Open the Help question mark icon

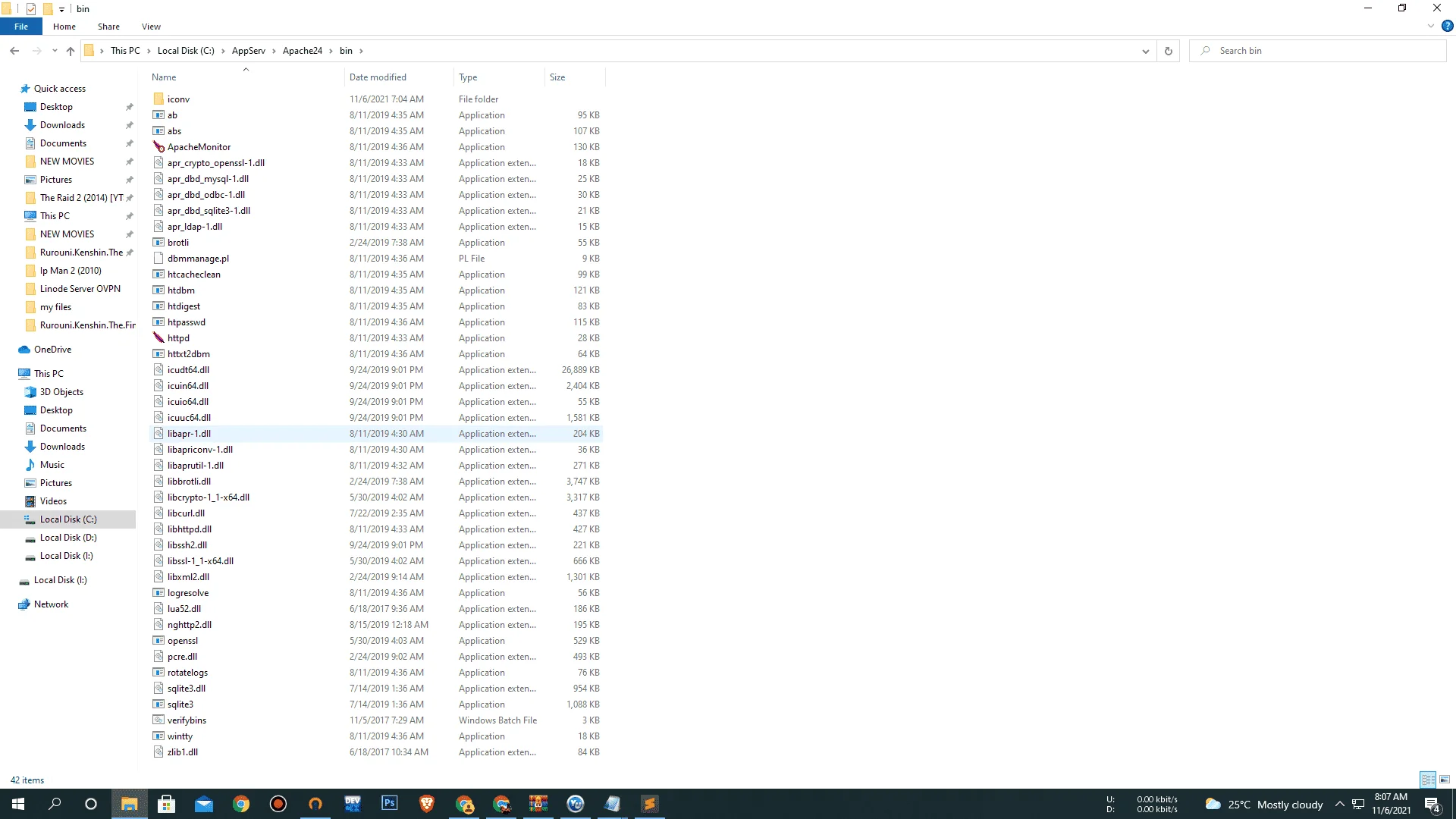click(x=1448, y=26)
